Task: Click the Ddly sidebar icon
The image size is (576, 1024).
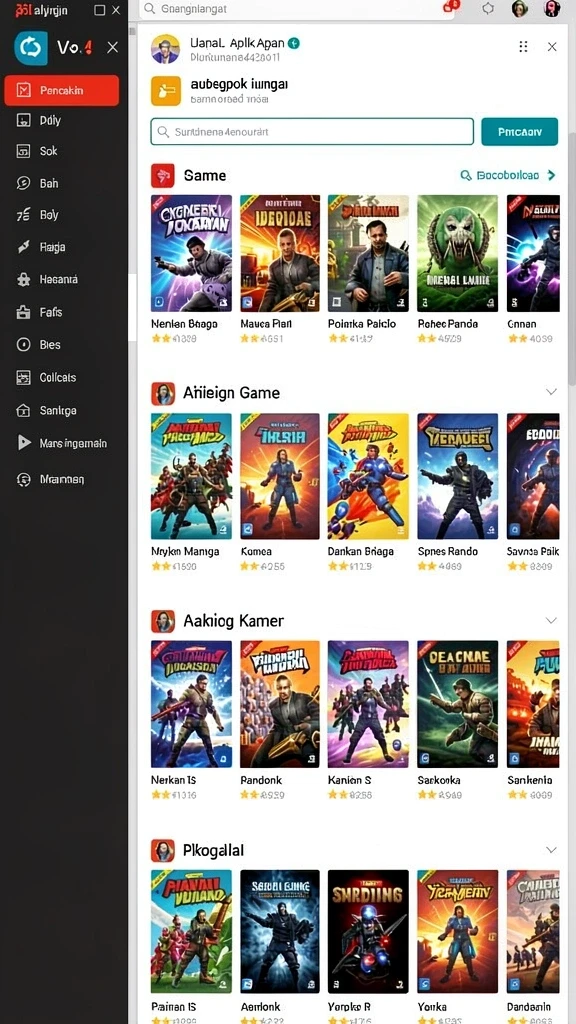Action: (x=24, y=120)
